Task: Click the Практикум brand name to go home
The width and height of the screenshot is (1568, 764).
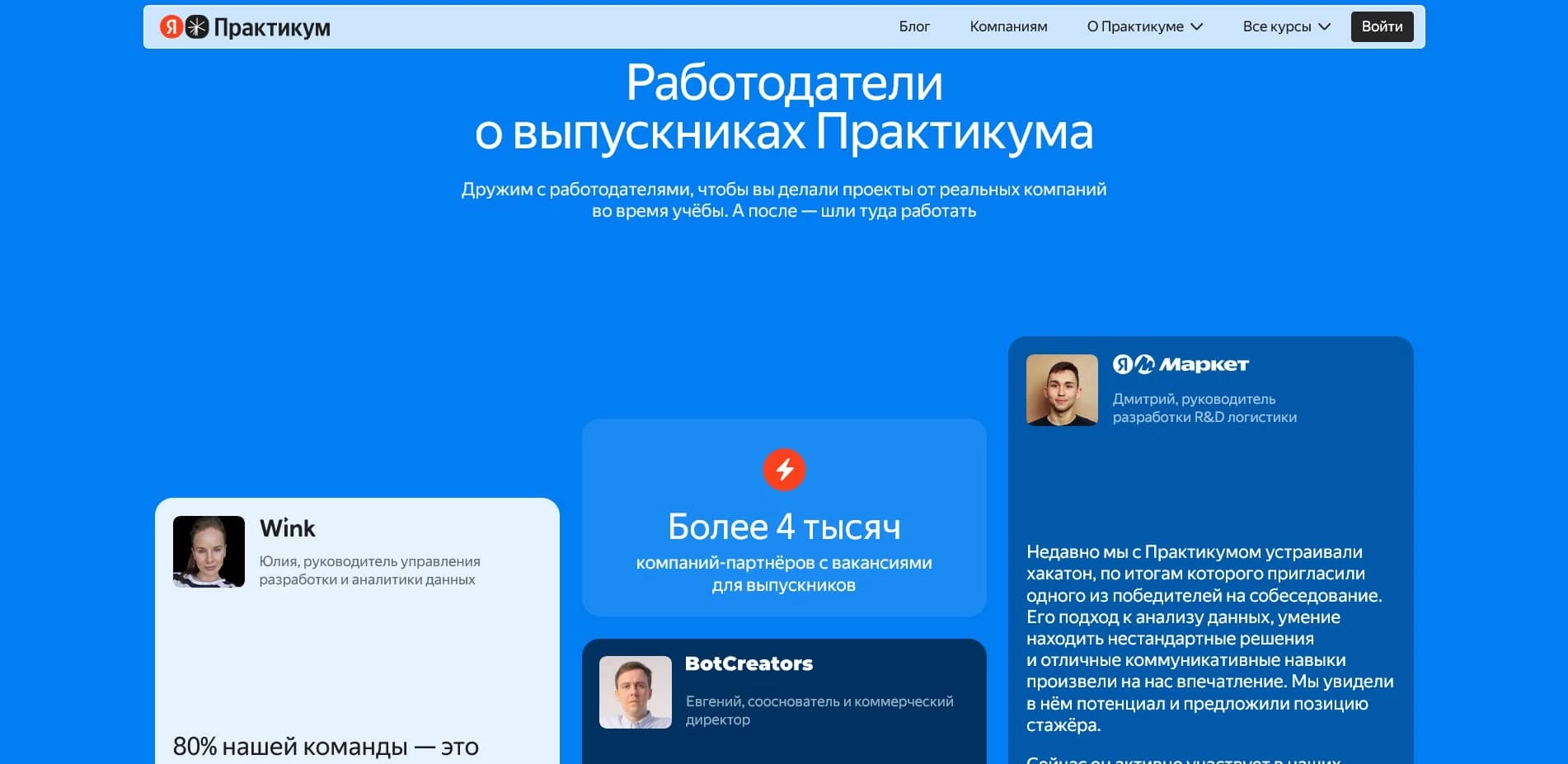Action: (x=272, y=26)
